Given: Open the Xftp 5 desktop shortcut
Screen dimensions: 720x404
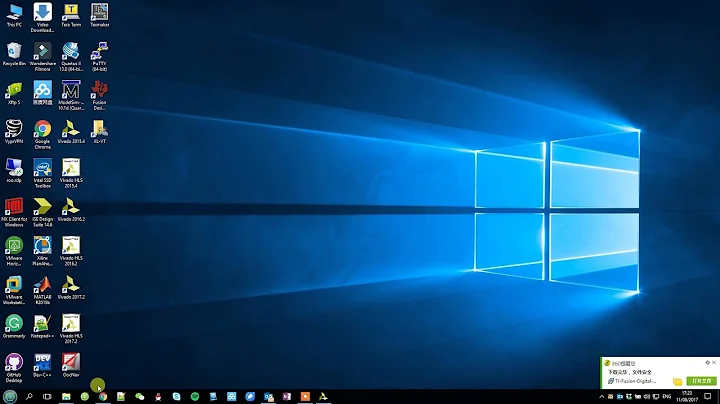Looking at the screenshot, I should click(x=14, y=93).
